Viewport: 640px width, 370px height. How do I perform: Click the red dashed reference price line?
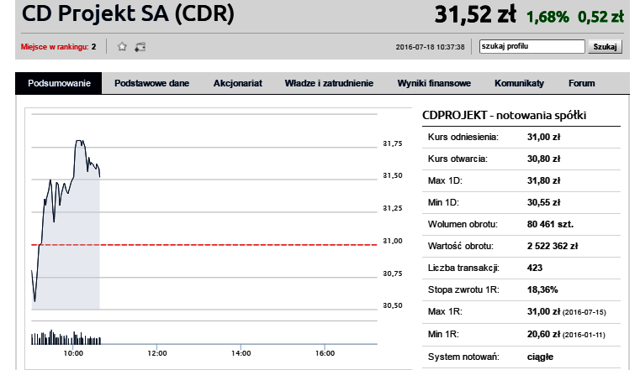(x=204, y=245)
